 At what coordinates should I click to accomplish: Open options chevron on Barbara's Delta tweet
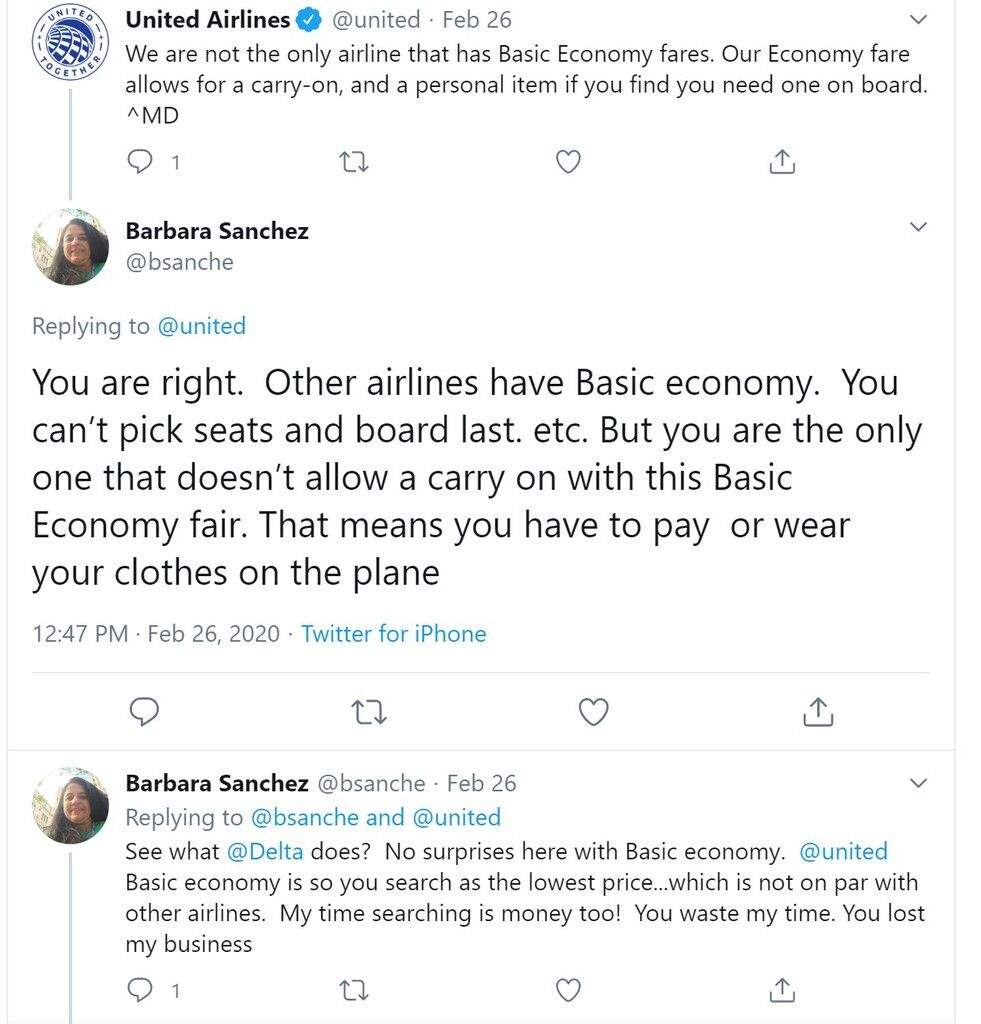click(918, 782)
